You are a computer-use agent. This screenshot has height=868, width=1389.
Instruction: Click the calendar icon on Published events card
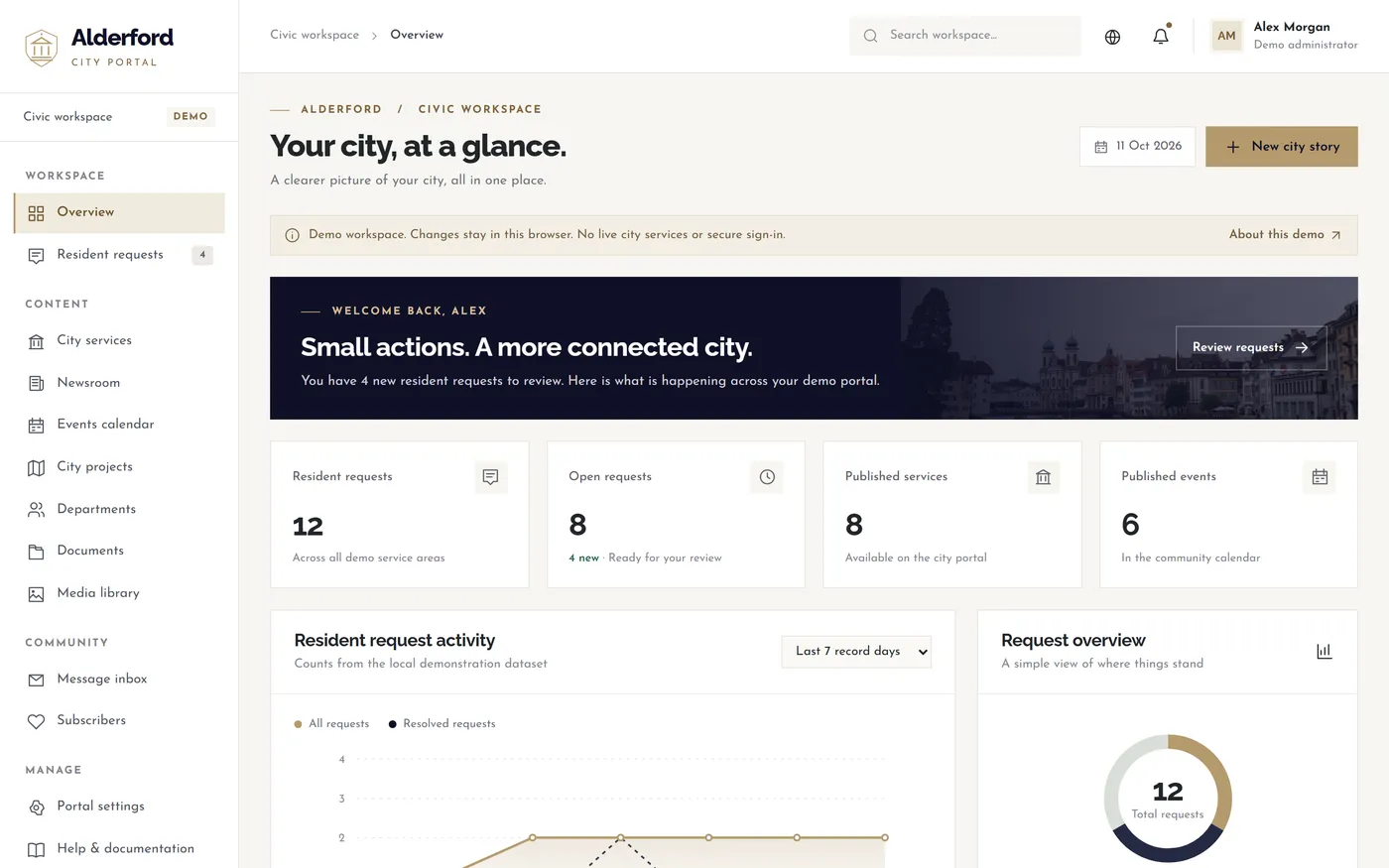click(1320, 477)
